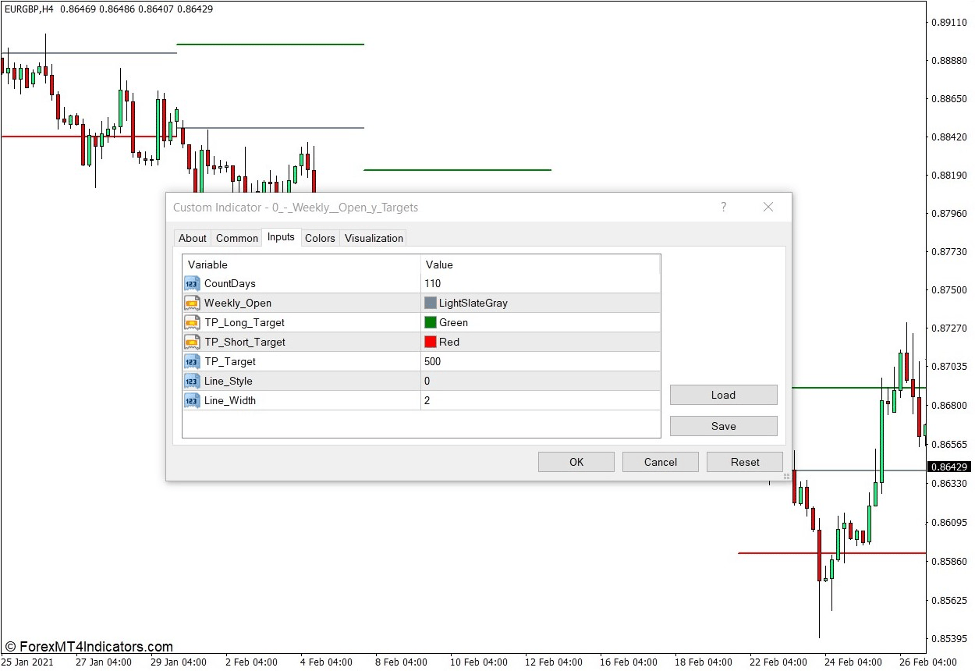Open the Visualization tab
977x672 pixels.
point(373,238)
